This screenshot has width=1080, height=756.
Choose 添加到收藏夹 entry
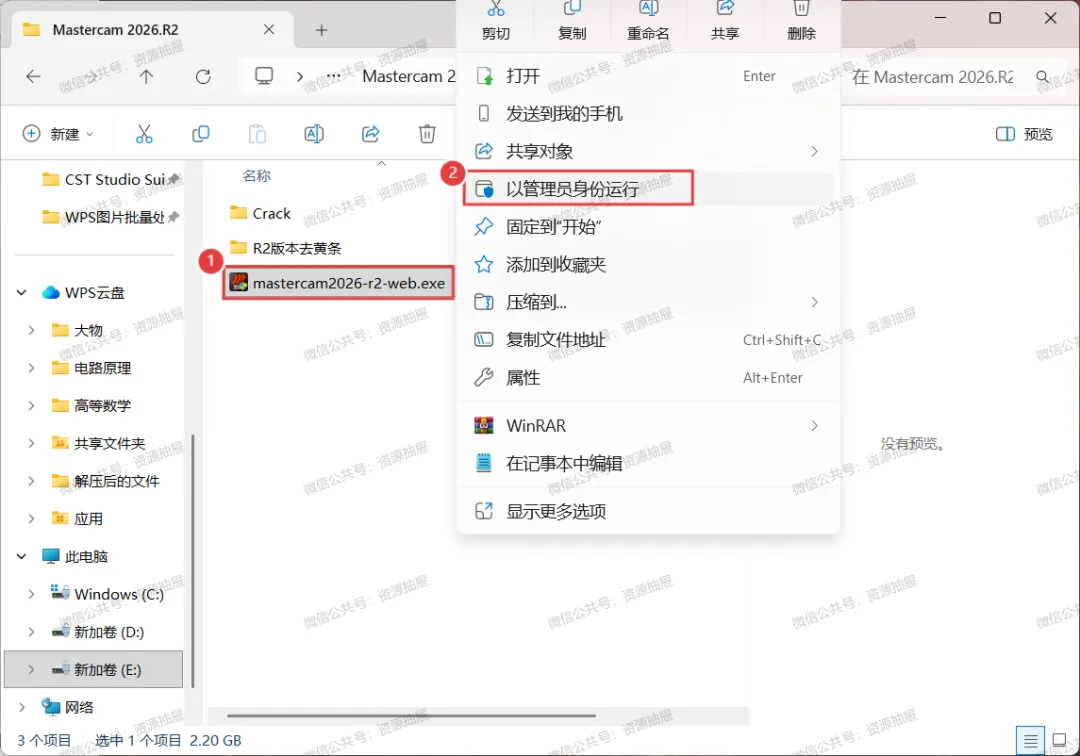(x=648, y=264)
